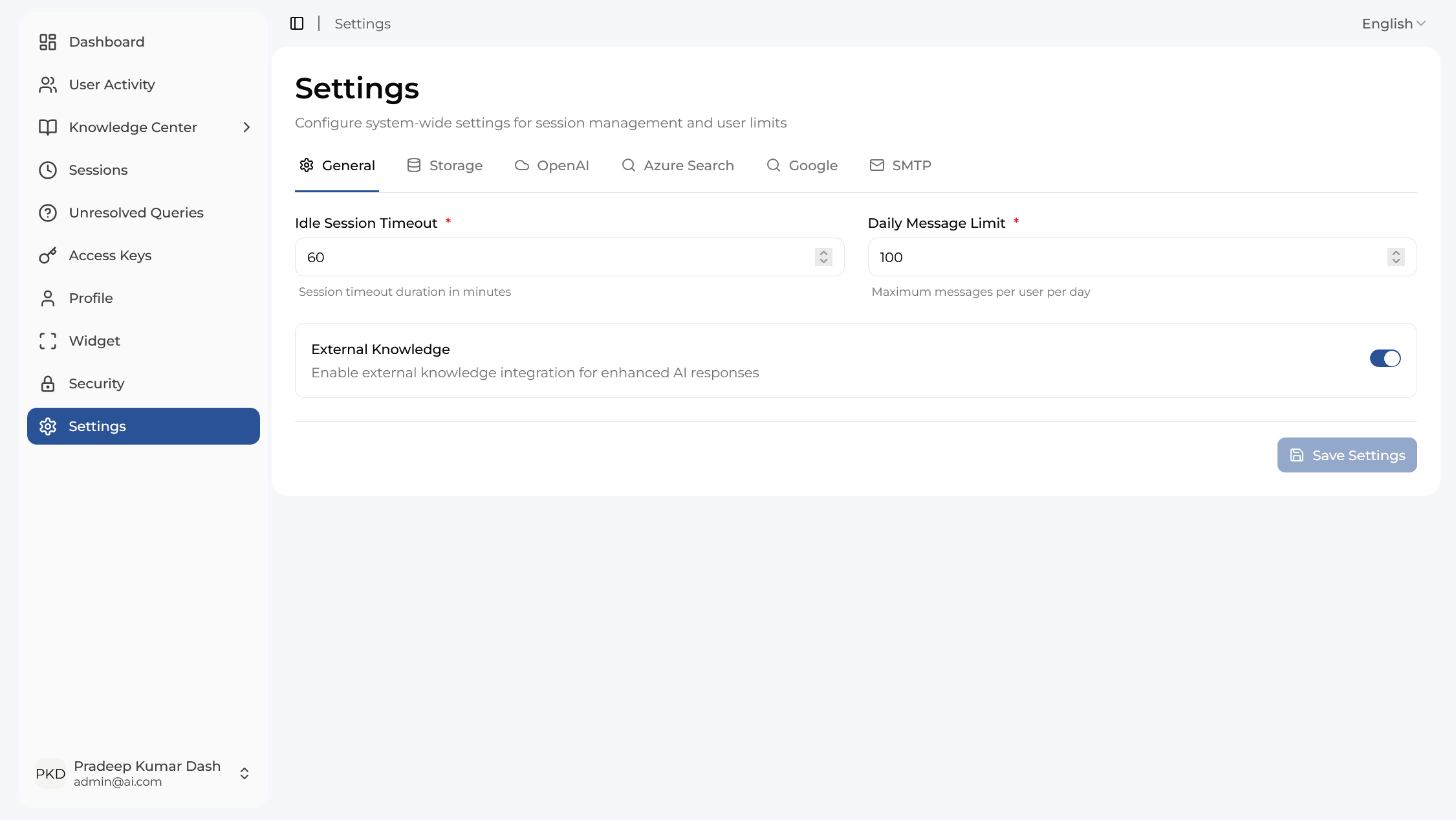Click the Settings breadcrumb text
Image resolution: width=1456 pixels, height=820 pixels.
362,24
